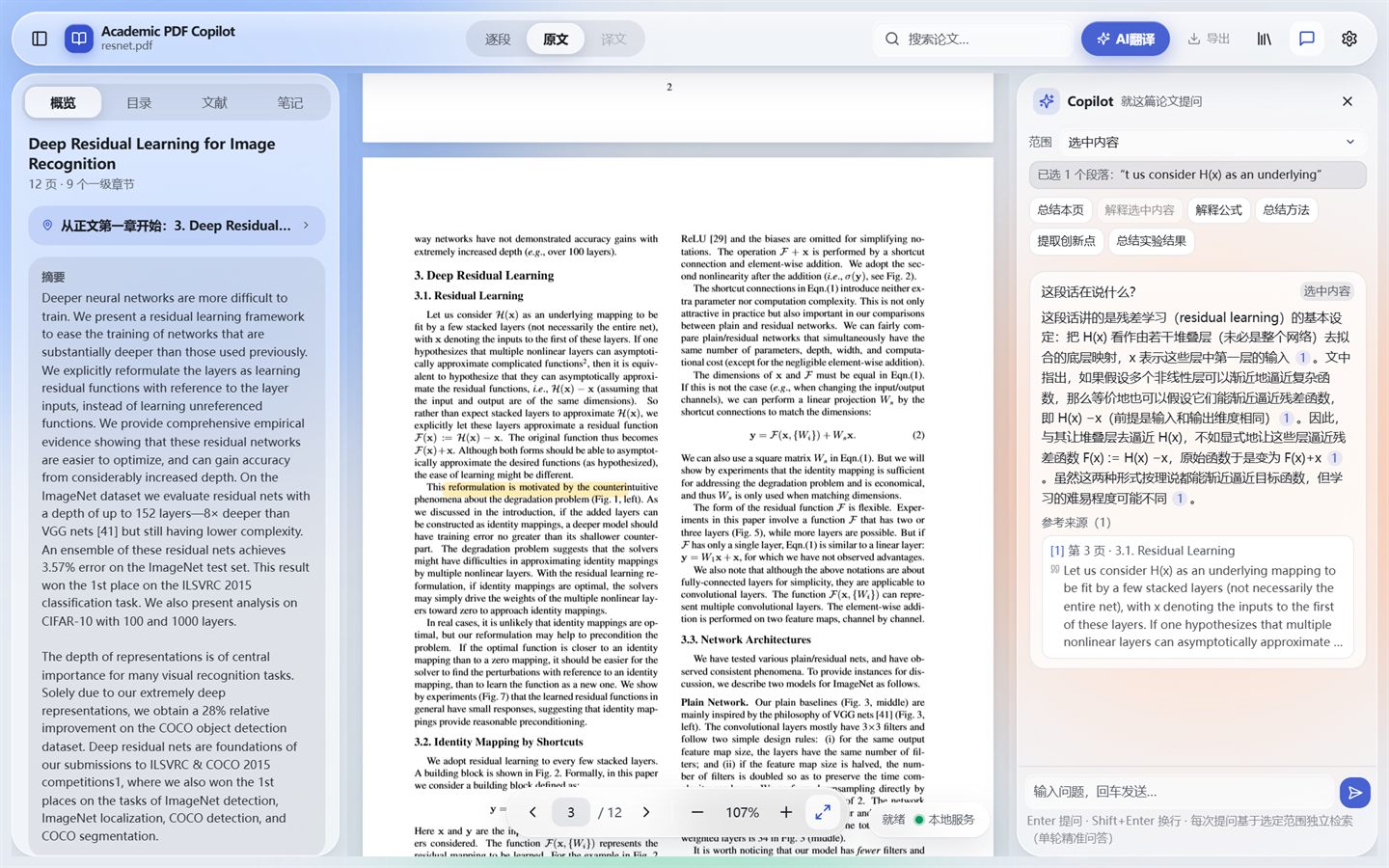Click the 3.3. Network Architectures heading
Screen dimensions: 1389x868
pos(746,639)
